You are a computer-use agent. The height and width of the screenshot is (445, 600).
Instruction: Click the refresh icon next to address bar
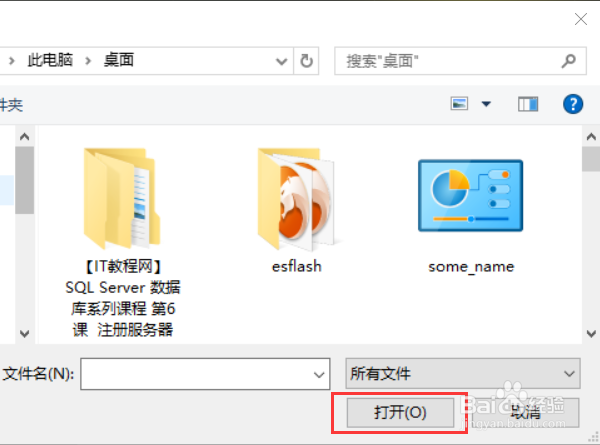click(306, 61)
